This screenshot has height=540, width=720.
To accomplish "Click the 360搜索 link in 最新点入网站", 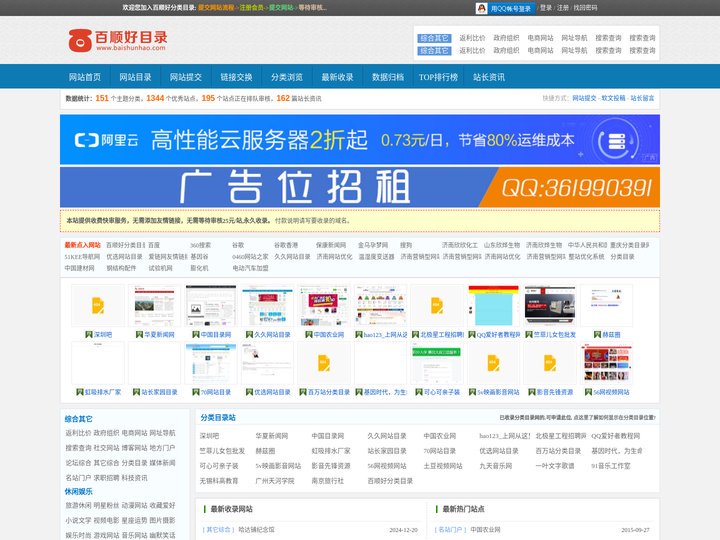I will pos(201,245).
